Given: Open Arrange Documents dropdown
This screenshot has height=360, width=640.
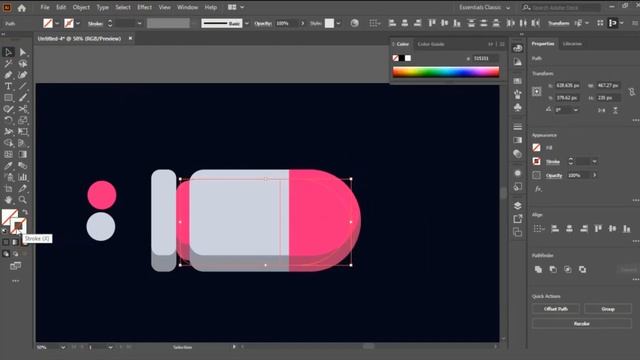Looking at the screenshot, I should tap(236, 7).
